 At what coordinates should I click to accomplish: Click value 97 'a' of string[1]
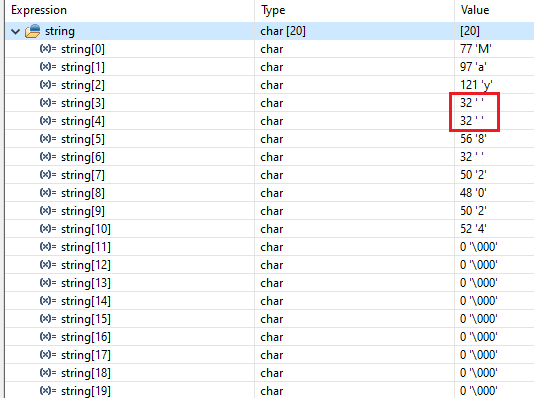pyautogui.click(x=473, y=67)
